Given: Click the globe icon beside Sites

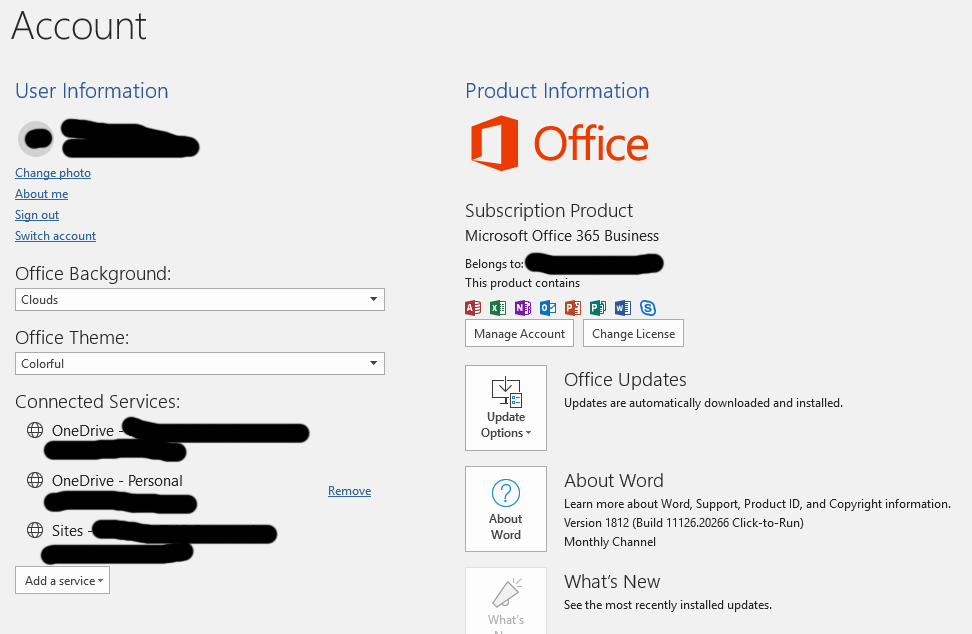Looking at the screenshot, I should tap(35, 530).
